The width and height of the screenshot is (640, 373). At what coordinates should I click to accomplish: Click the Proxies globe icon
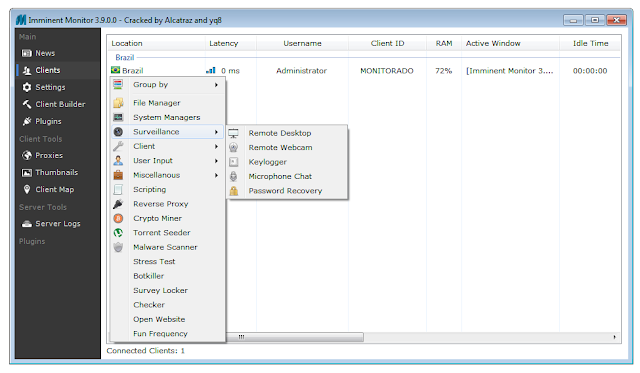pyautogui.click(x=27, y=155)
